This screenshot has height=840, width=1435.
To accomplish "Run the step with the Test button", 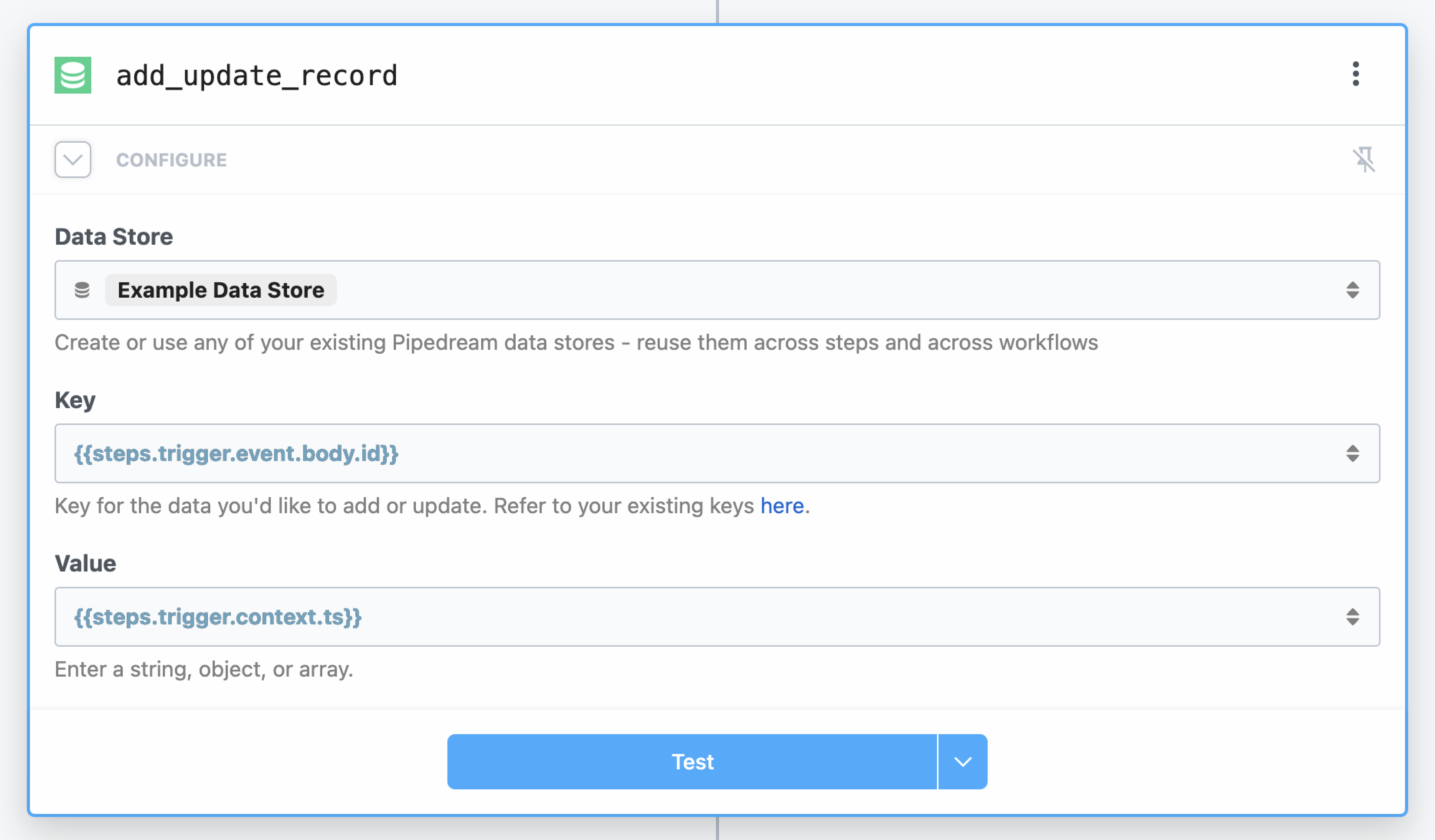I will [x=692, y=762].
